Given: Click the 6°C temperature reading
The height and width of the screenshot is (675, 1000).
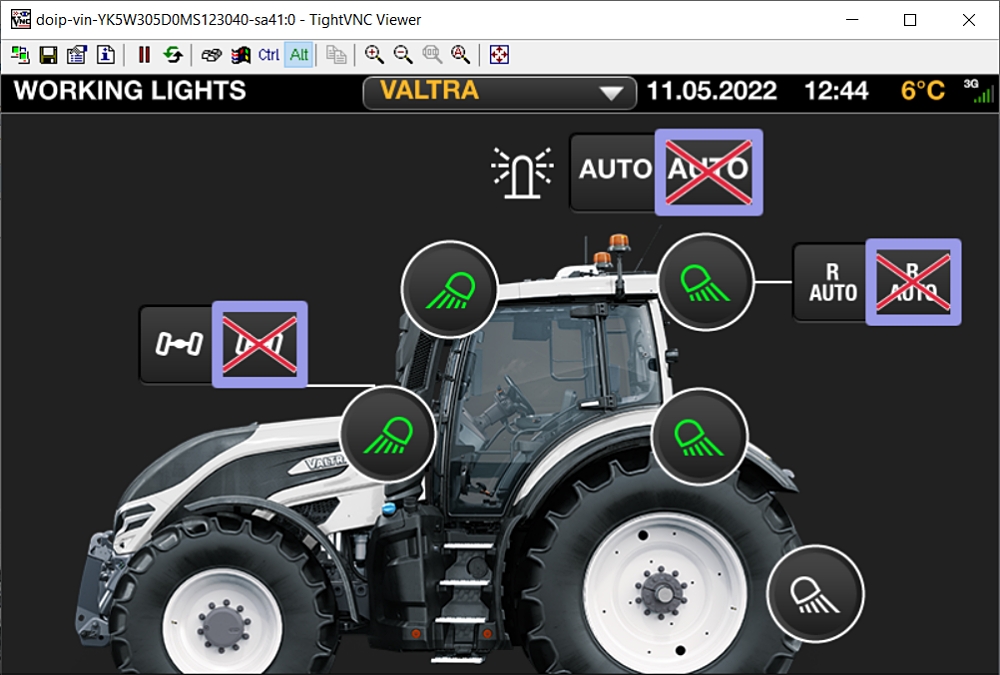Looking at the screenshot, I should [x=922, y=91].
